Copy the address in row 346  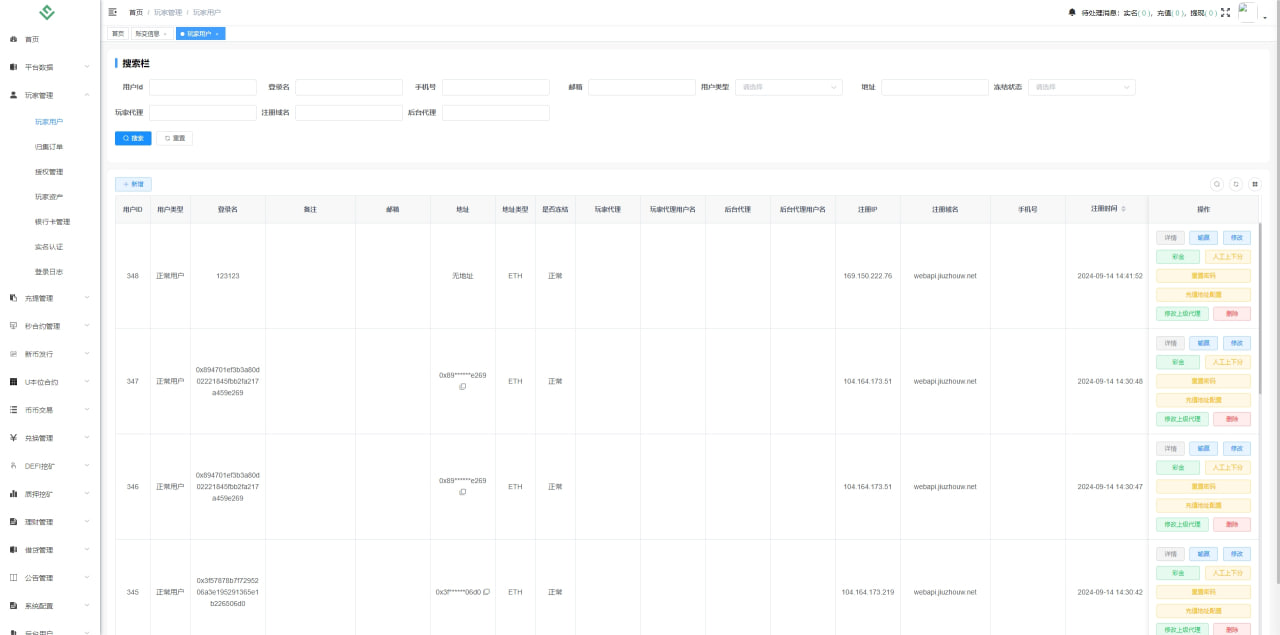[x=463, y=491]
